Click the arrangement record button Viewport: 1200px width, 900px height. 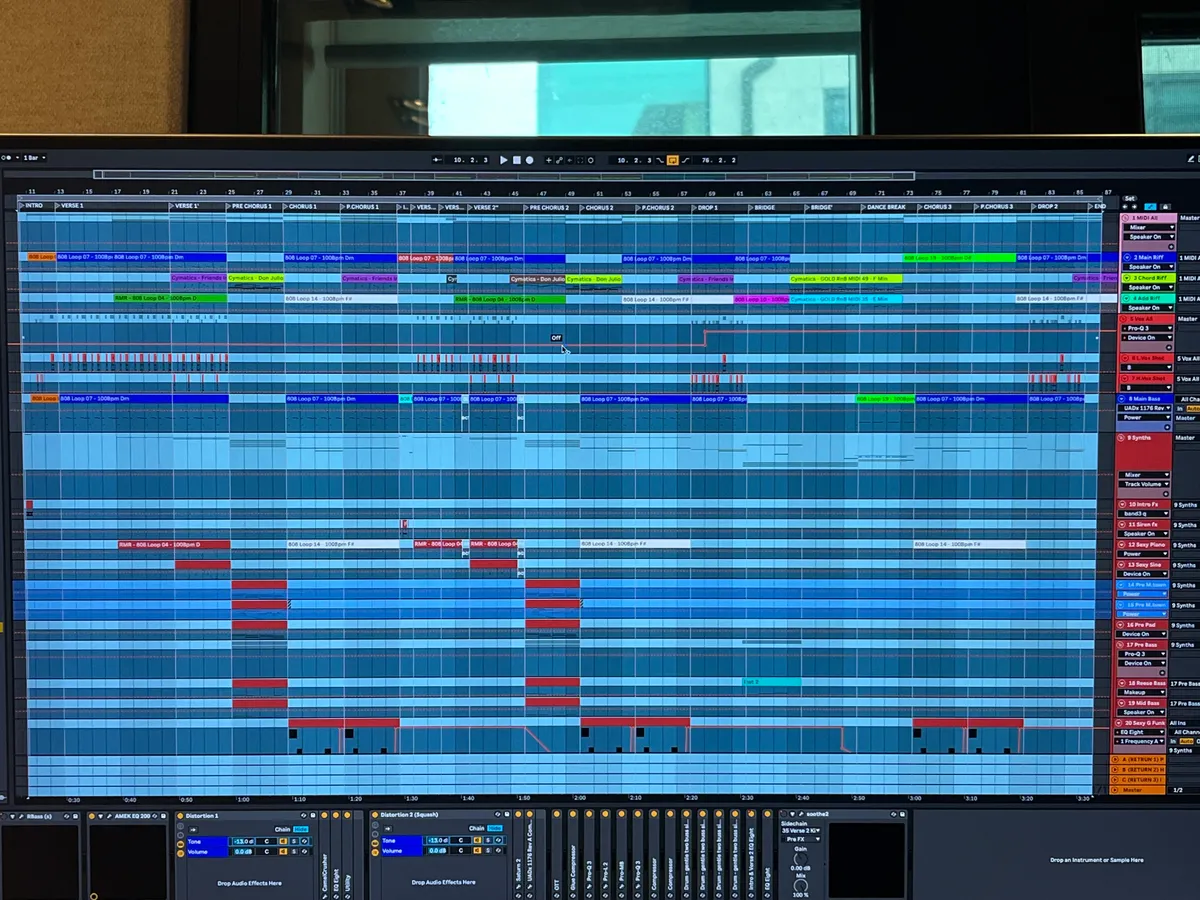(529, 160)
